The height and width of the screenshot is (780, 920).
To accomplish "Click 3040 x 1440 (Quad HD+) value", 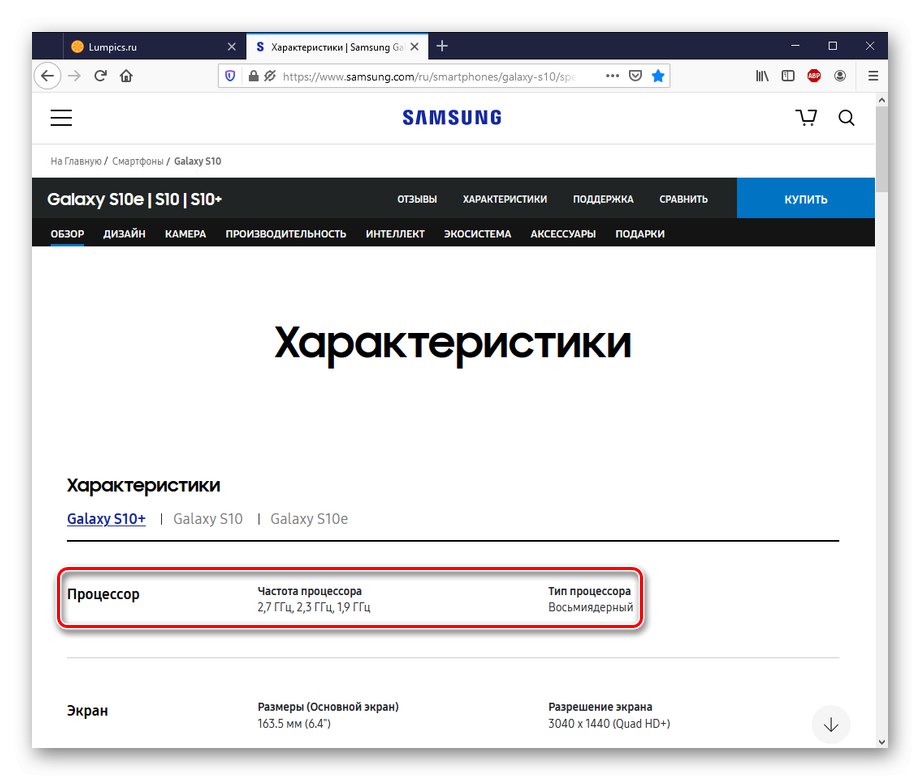I will [609, 724].
